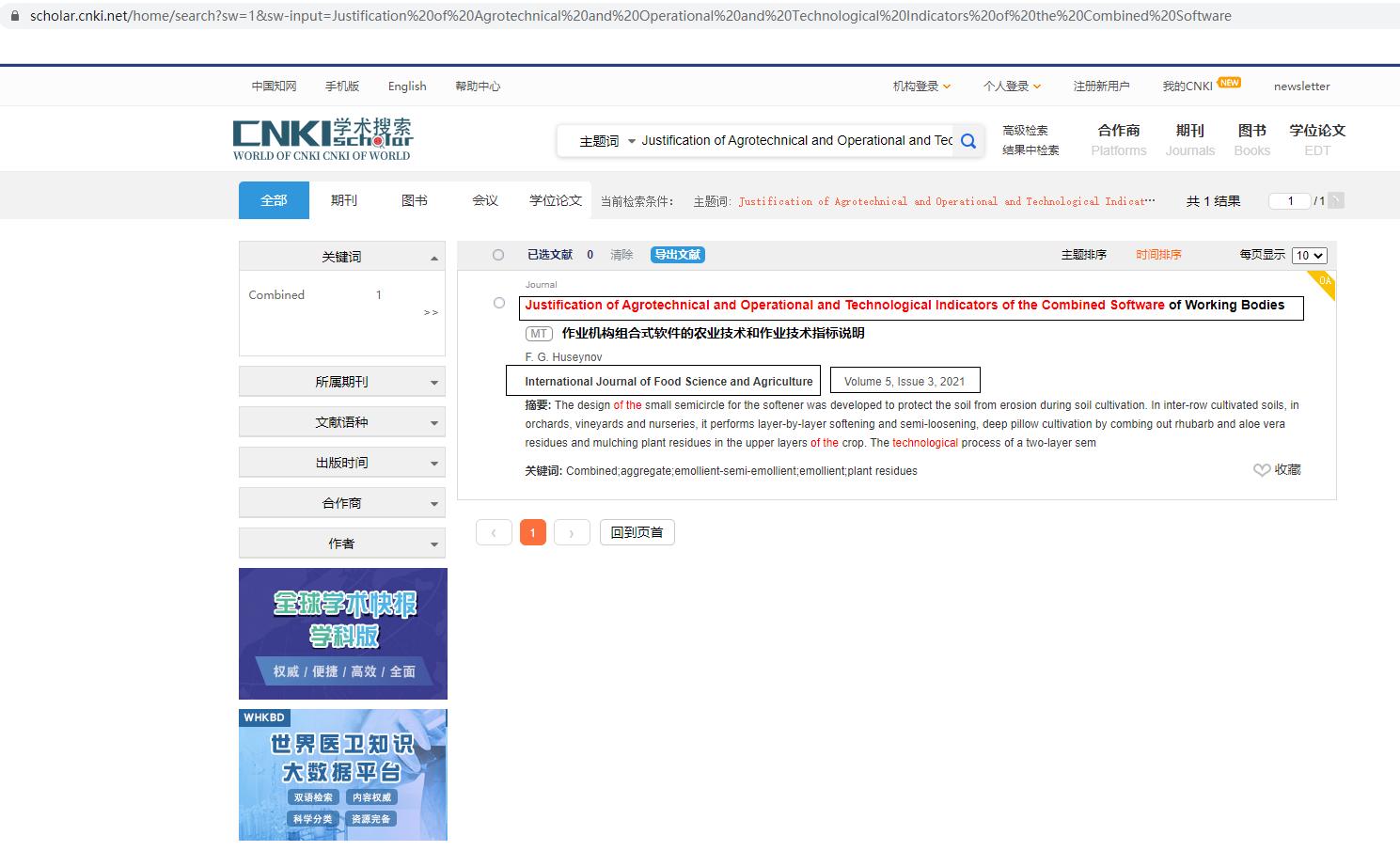Open 合作商 Platforms menu
The width and height of the screenshot is (1400, 851).
(x=1119, y=140)
